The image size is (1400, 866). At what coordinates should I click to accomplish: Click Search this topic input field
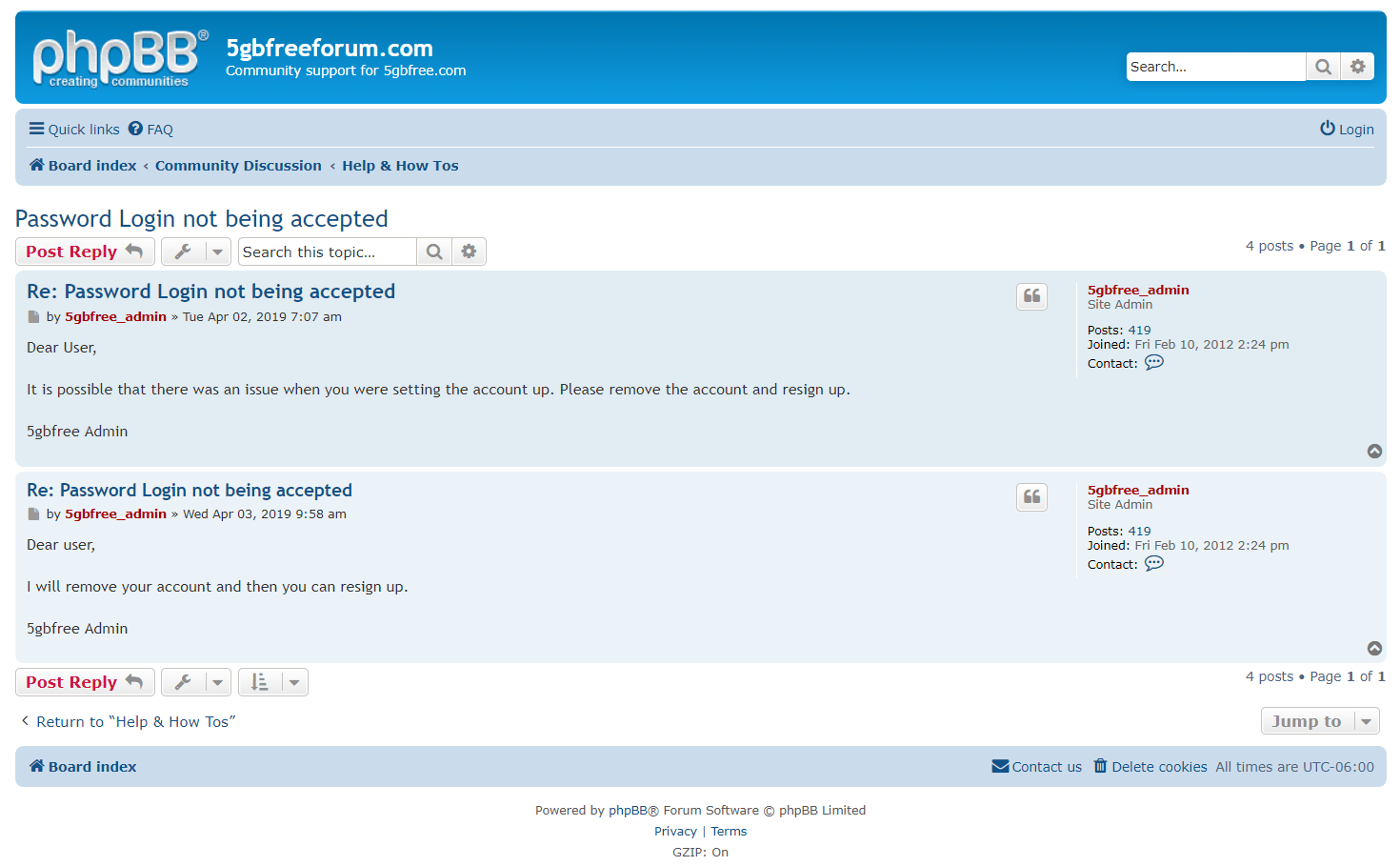pos(327,252)
